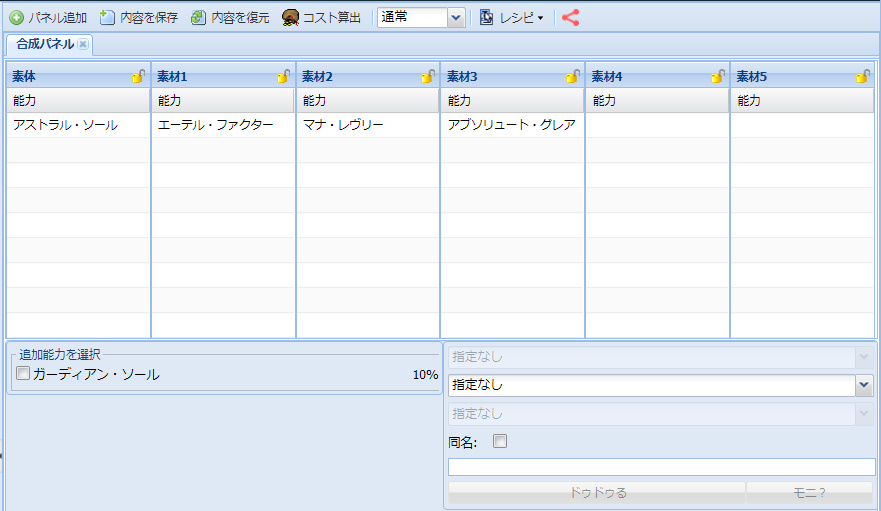This screenshot has width=881, height=511.
Task: Check the ガーディアン・ソール ability checkbox
Action: coord(23,373)
